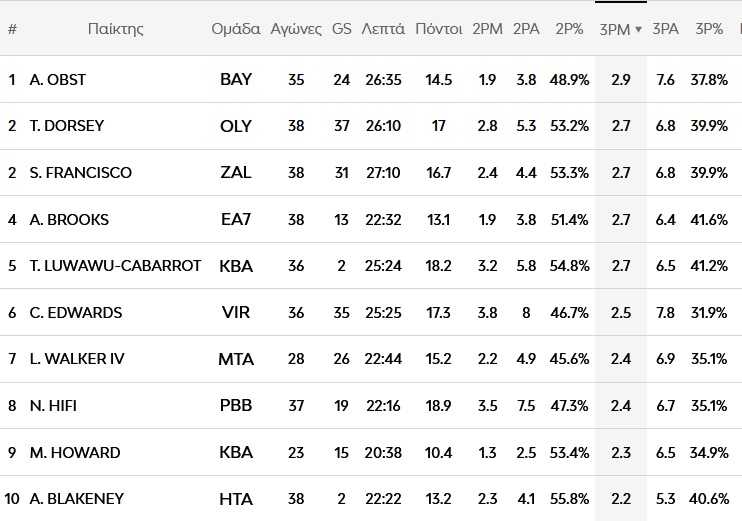Click the Αγώνες column header
Viewport: 742px width, 521px height.
(294, 29)
